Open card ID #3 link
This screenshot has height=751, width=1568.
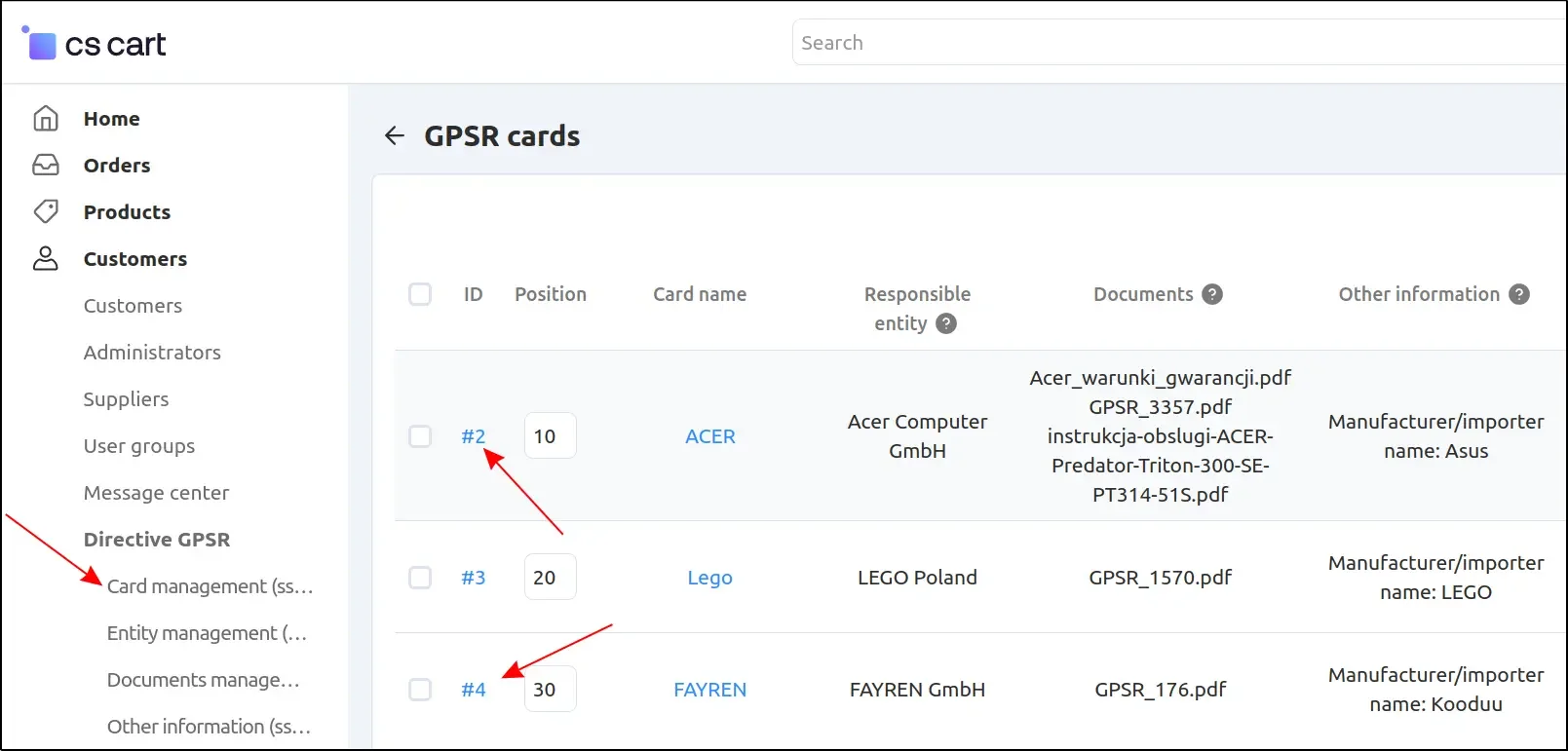click(473, 578)
